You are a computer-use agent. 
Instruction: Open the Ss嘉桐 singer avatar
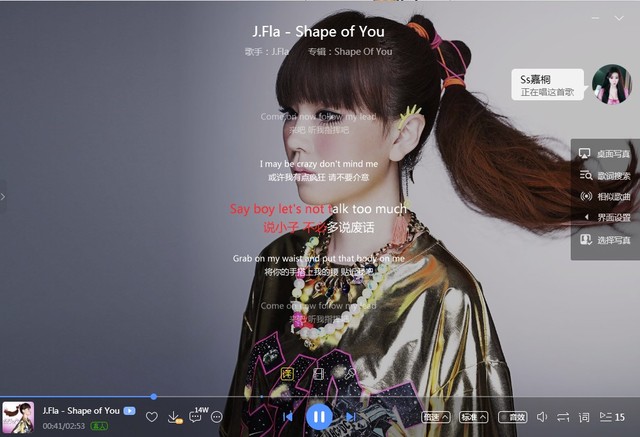pos(610,85)
